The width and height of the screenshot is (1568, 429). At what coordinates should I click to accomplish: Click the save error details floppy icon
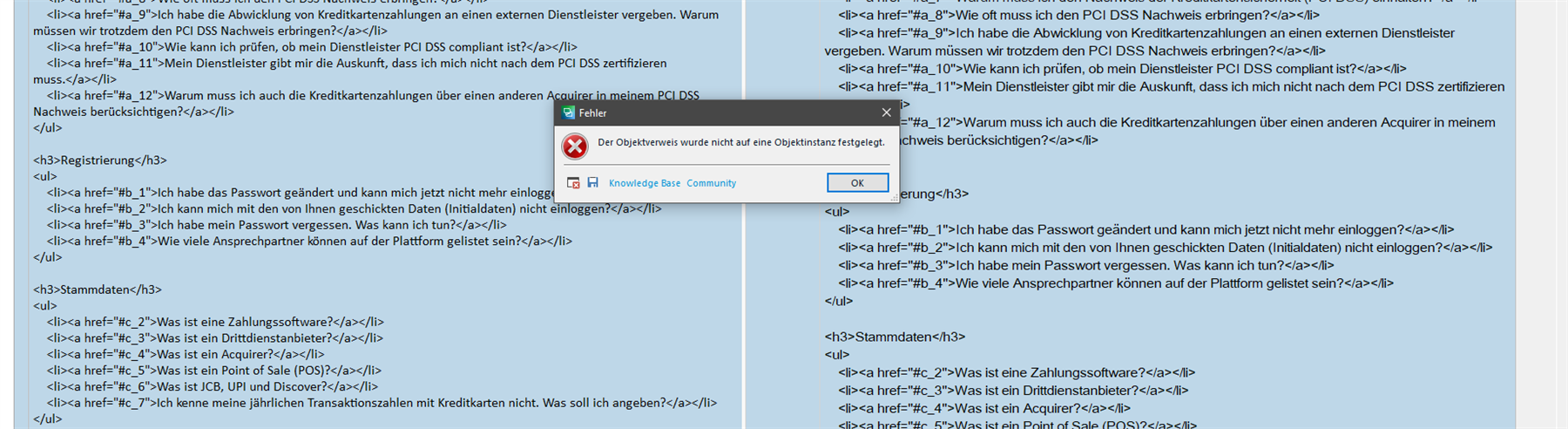pyautogui.click(x=592, y=182)
